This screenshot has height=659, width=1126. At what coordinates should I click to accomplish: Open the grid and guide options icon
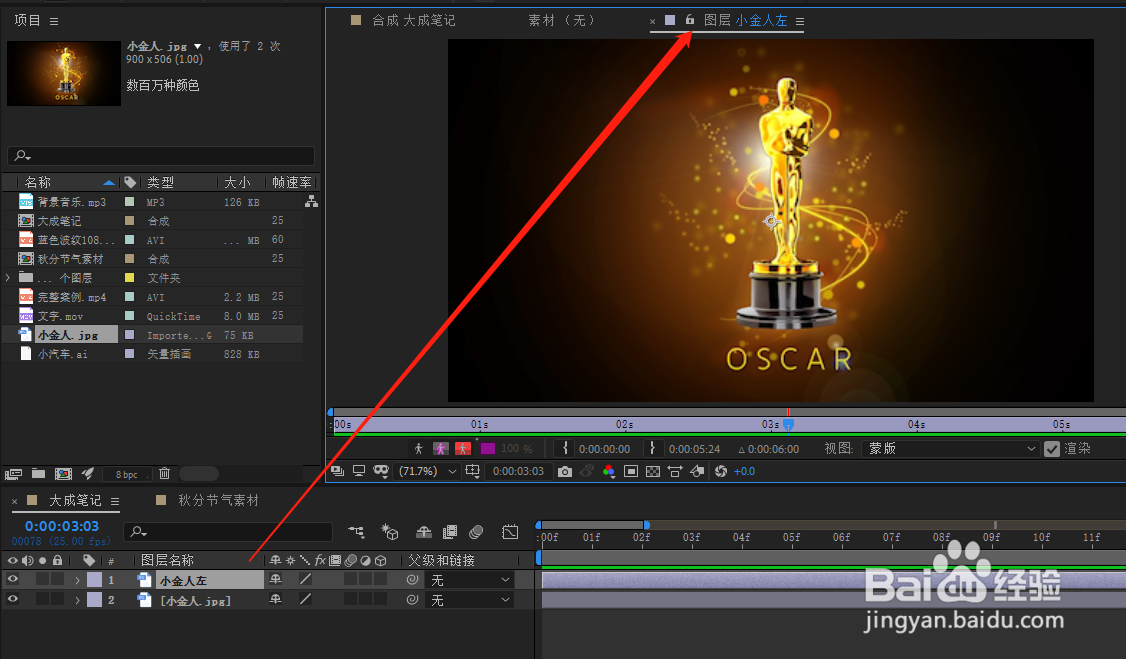point(473,471)
